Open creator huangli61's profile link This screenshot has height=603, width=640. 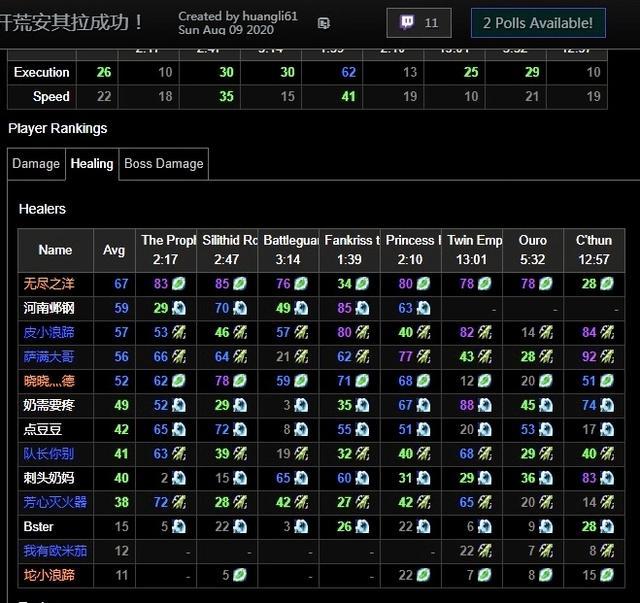coord(270,16)
